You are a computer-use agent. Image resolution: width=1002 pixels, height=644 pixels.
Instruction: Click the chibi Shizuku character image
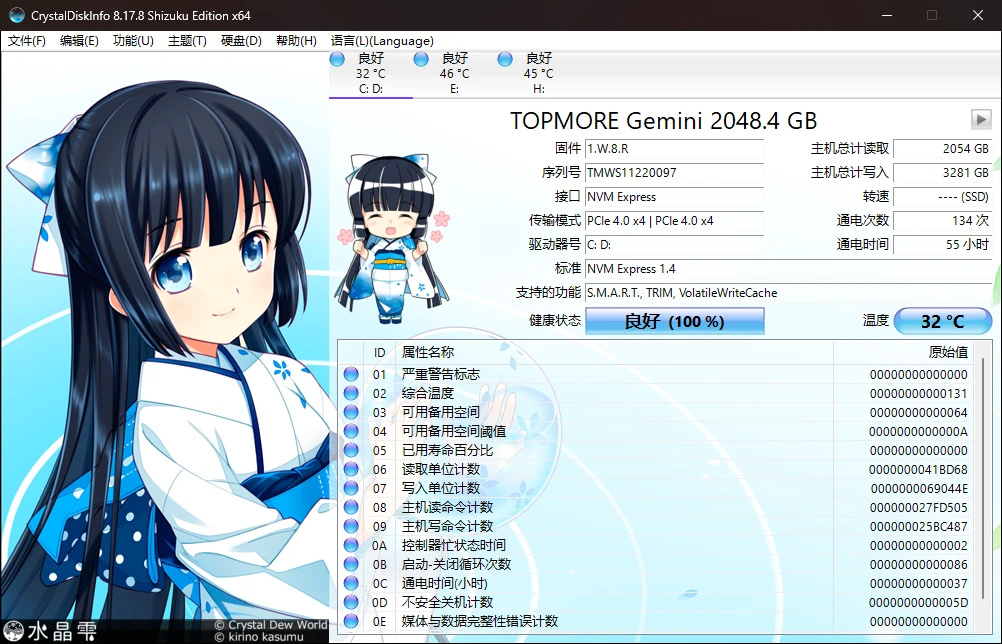tap(392, 238)
